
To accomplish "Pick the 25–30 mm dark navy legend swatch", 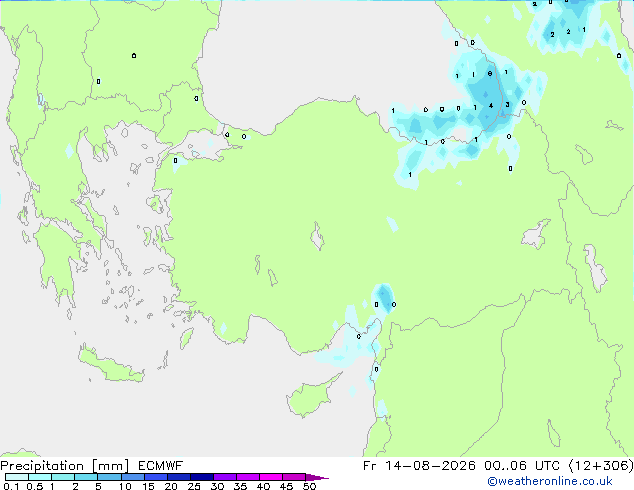I will click(202, 477).
